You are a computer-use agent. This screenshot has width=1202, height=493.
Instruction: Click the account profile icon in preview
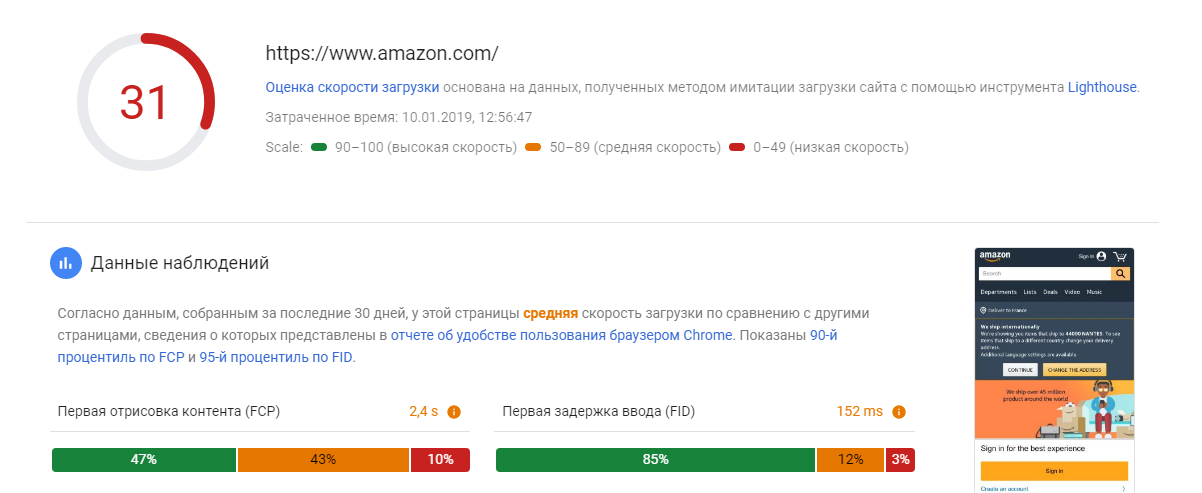point(1101,257)
